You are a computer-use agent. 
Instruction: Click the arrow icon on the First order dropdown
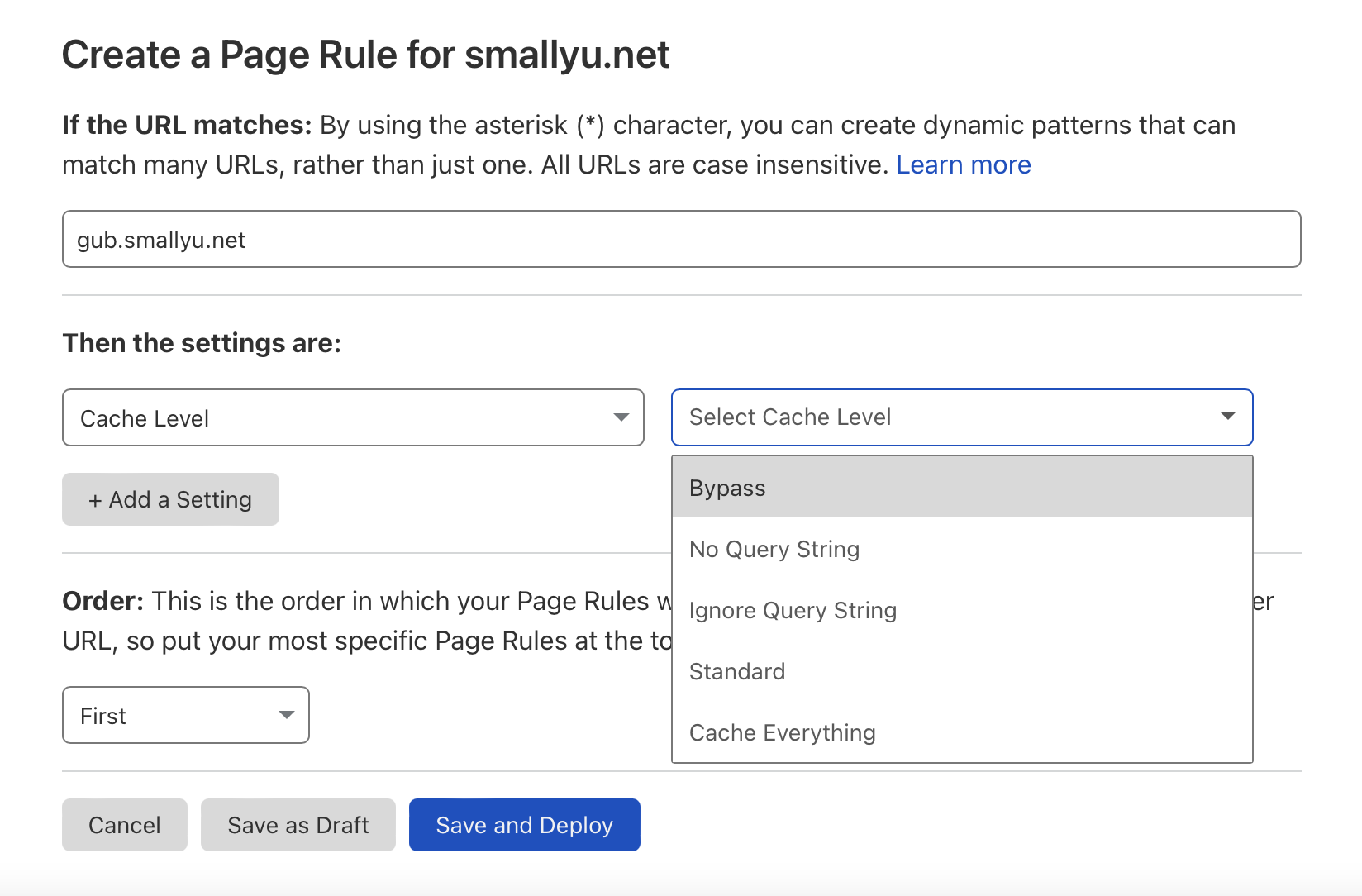pyautogui.click(x=287, y=715)
